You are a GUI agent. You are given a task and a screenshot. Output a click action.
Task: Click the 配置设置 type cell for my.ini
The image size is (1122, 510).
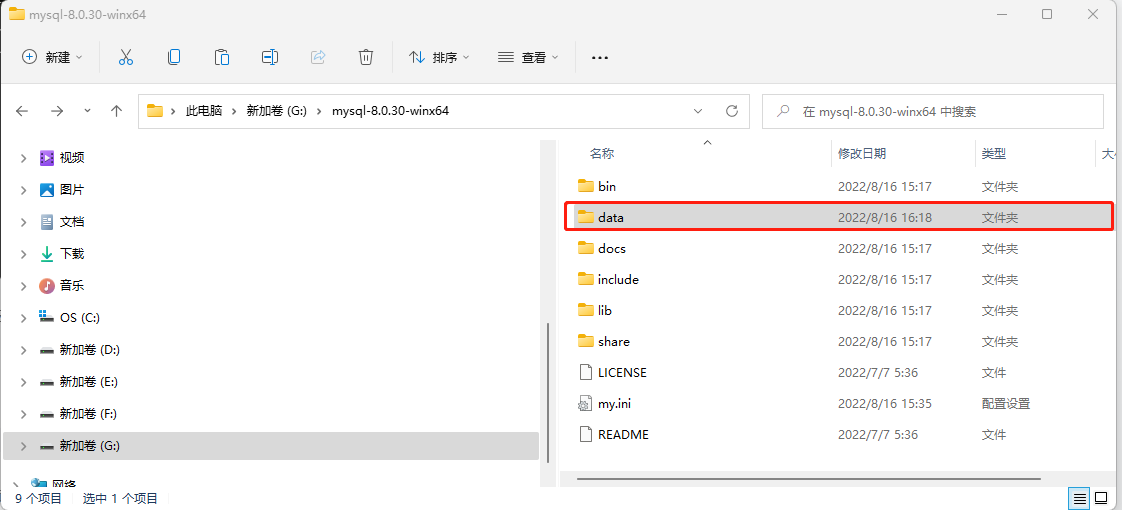click(x=1005, y=403)
